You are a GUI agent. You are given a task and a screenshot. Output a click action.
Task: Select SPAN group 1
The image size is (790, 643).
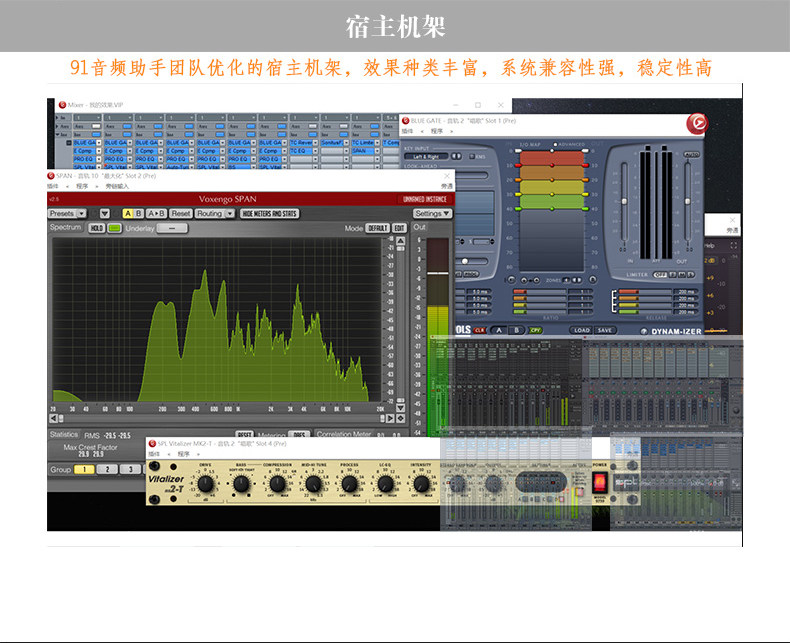[x=84, y=470]
